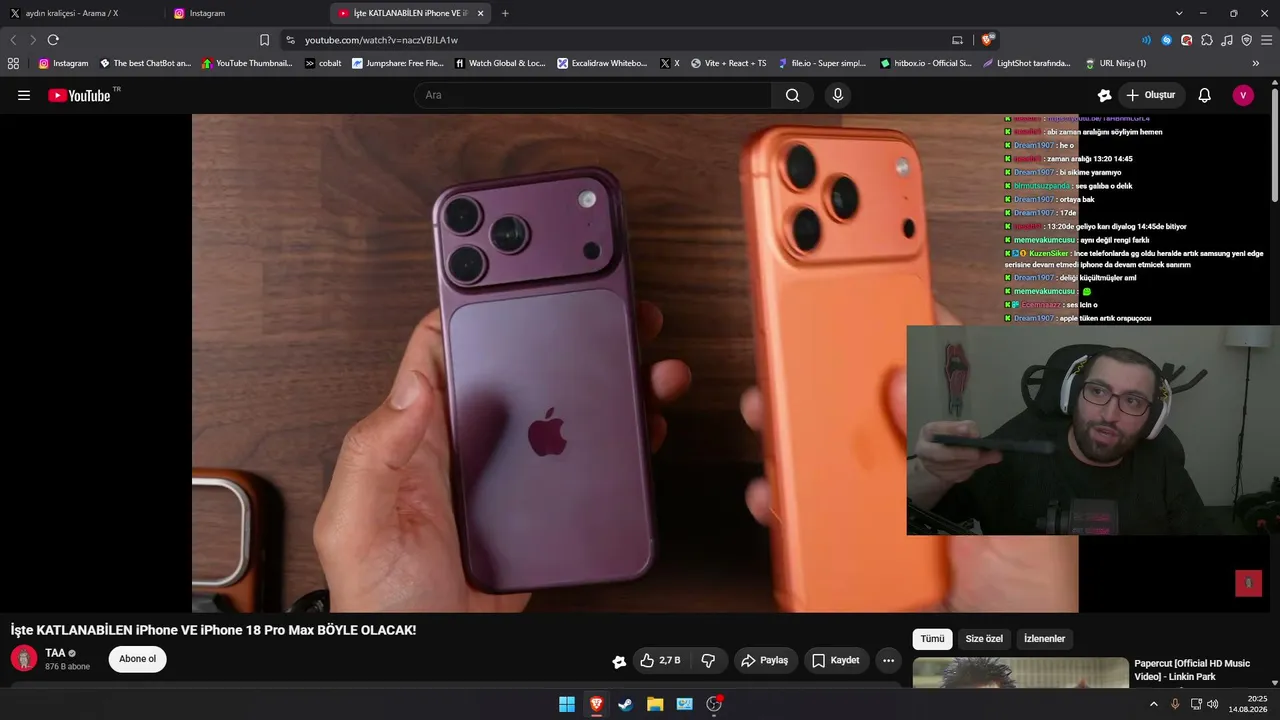Open the cobalt bookmark
This screenshot has height=720, width=1280.
(x=323, y=63)
